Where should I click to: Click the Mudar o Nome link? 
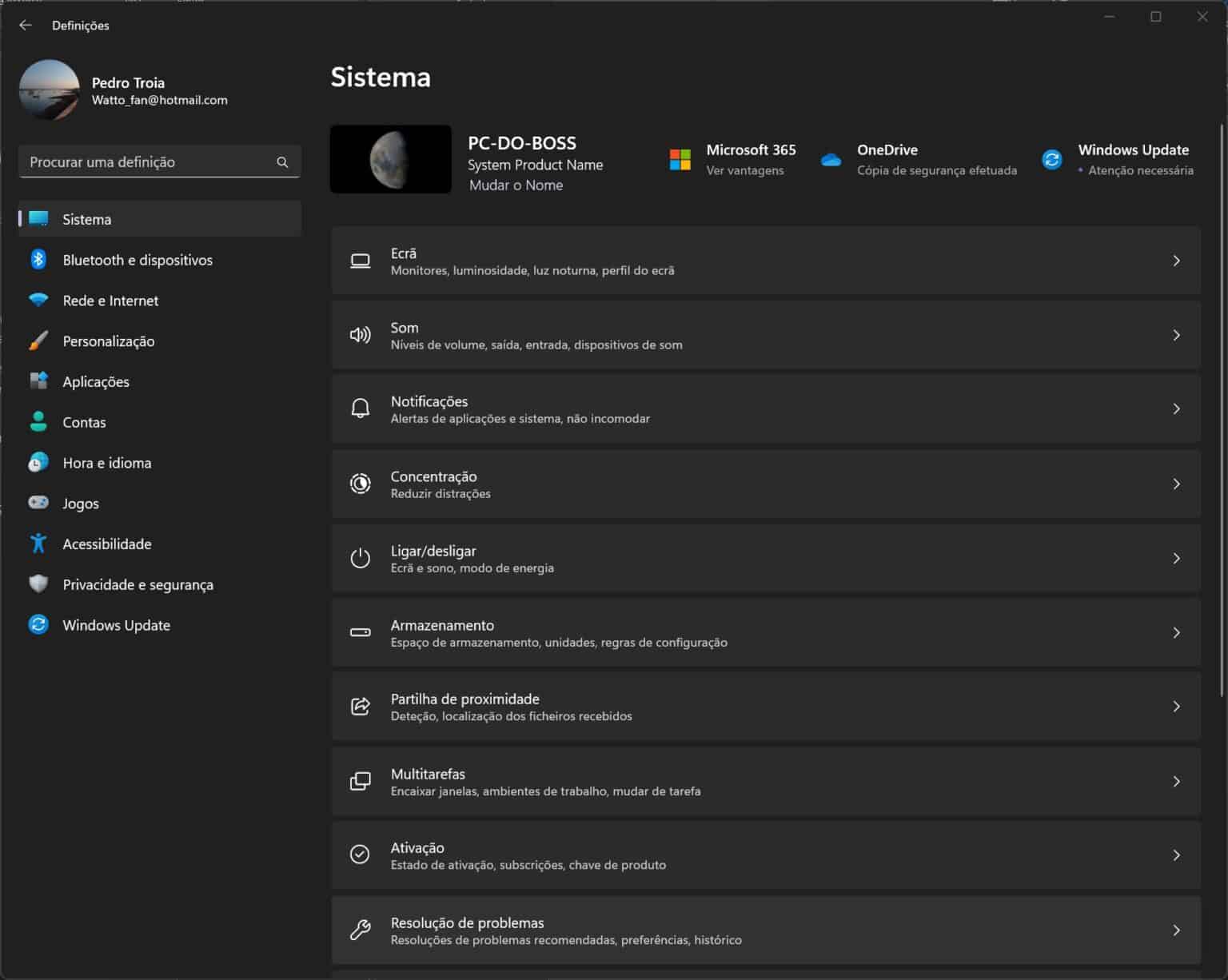coord(516,185)
